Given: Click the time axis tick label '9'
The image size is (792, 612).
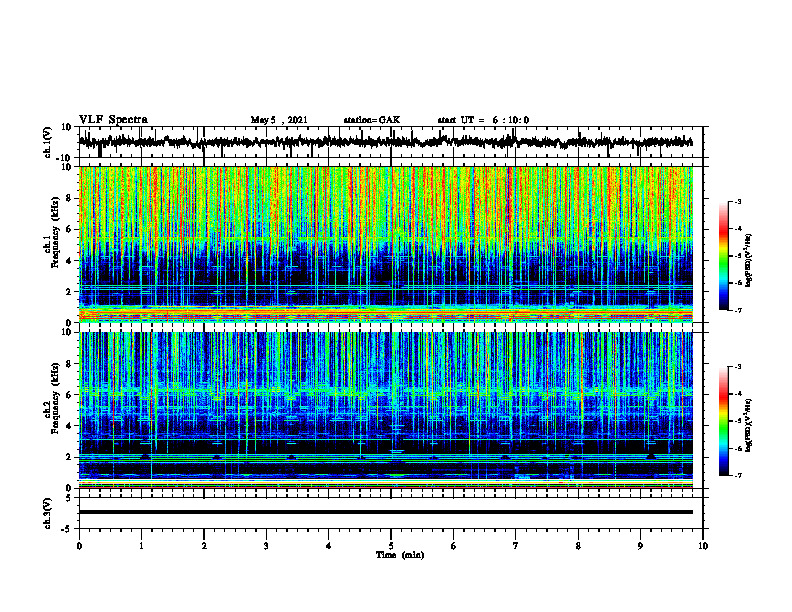Looking at the screenshot, I should click(x=640, y=546).
